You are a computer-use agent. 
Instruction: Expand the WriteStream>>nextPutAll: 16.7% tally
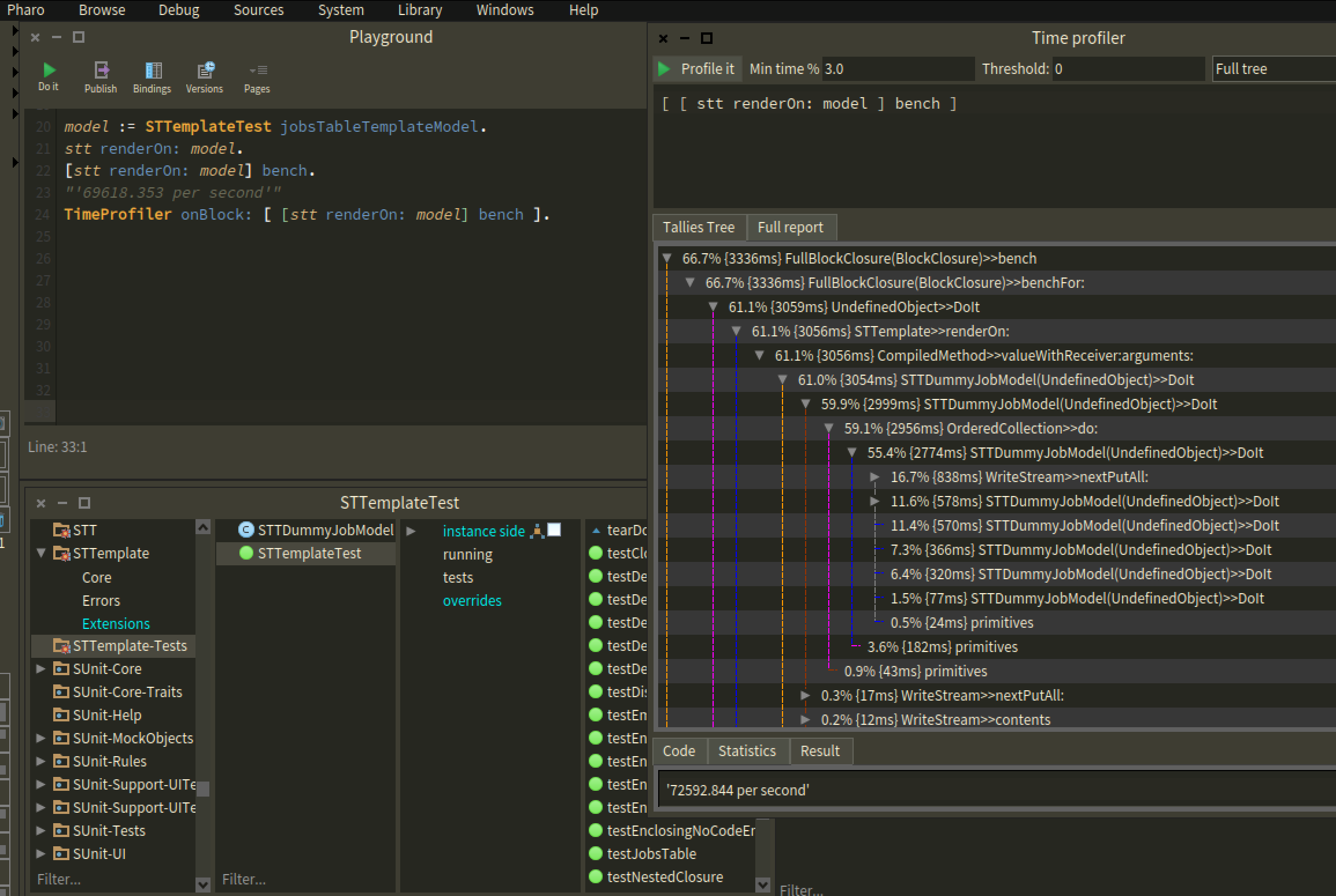[x=874, y=477]
